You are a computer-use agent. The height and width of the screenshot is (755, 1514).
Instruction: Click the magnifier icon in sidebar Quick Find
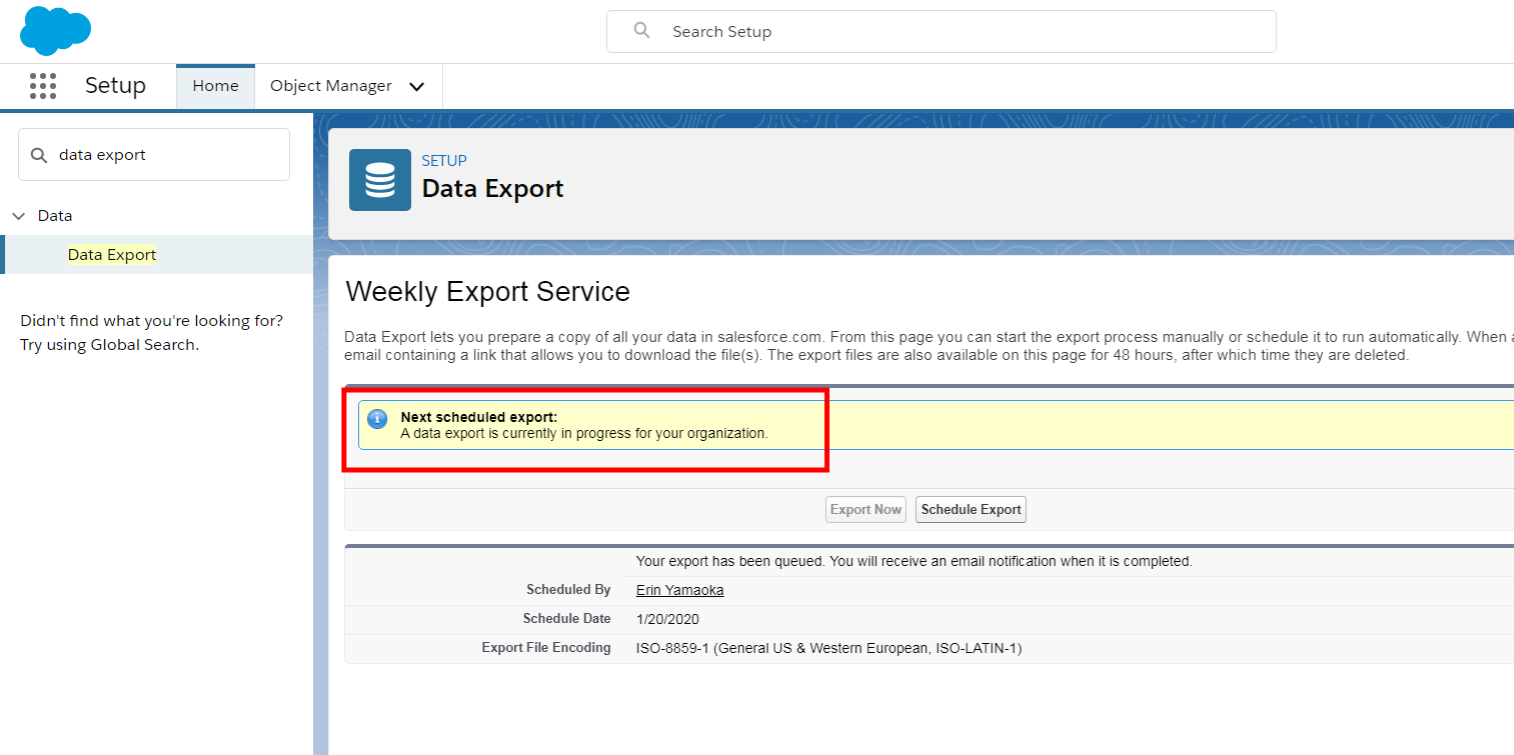tap(38, 154)
